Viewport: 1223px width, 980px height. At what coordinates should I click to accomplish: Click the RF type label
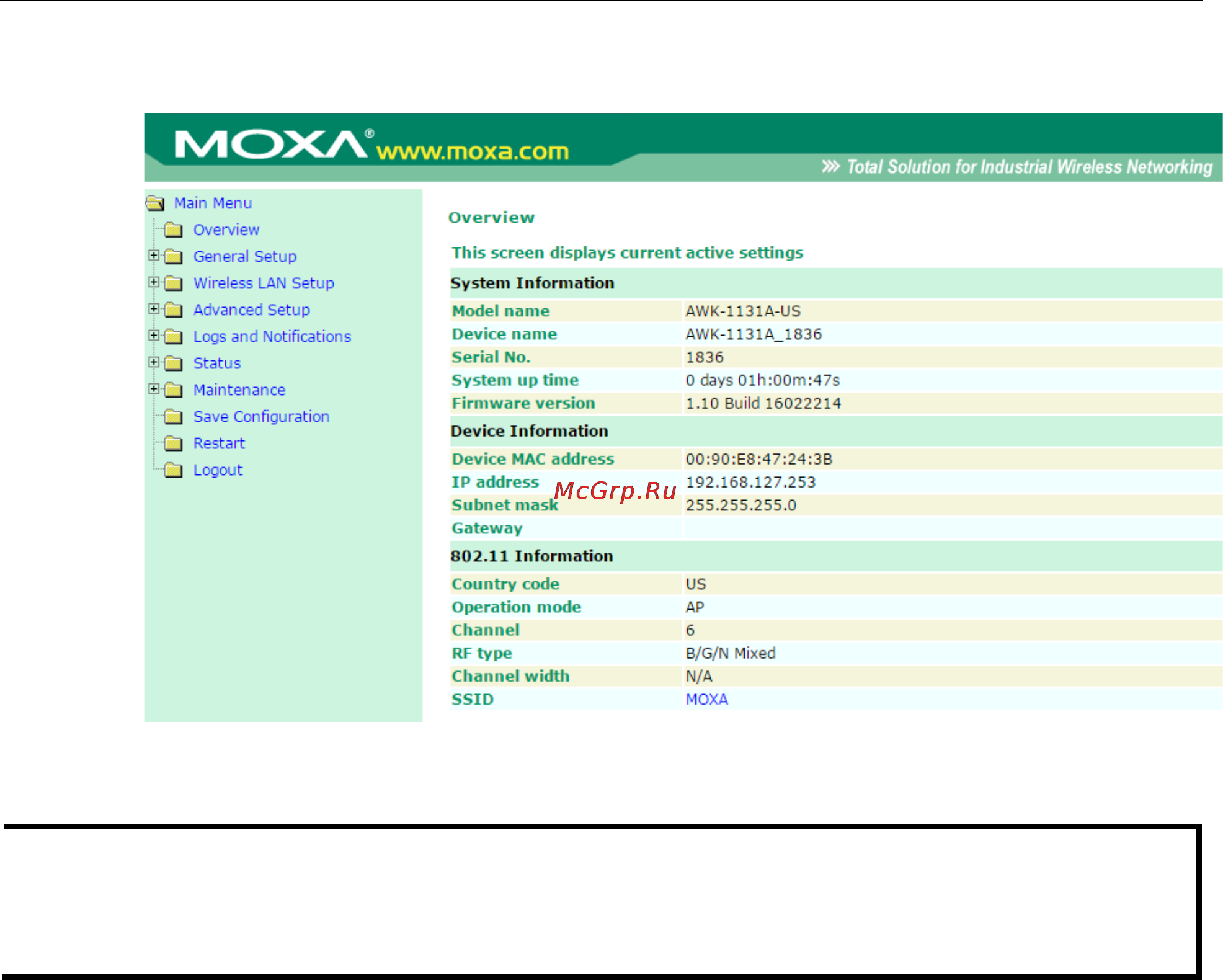click(482, 653)
